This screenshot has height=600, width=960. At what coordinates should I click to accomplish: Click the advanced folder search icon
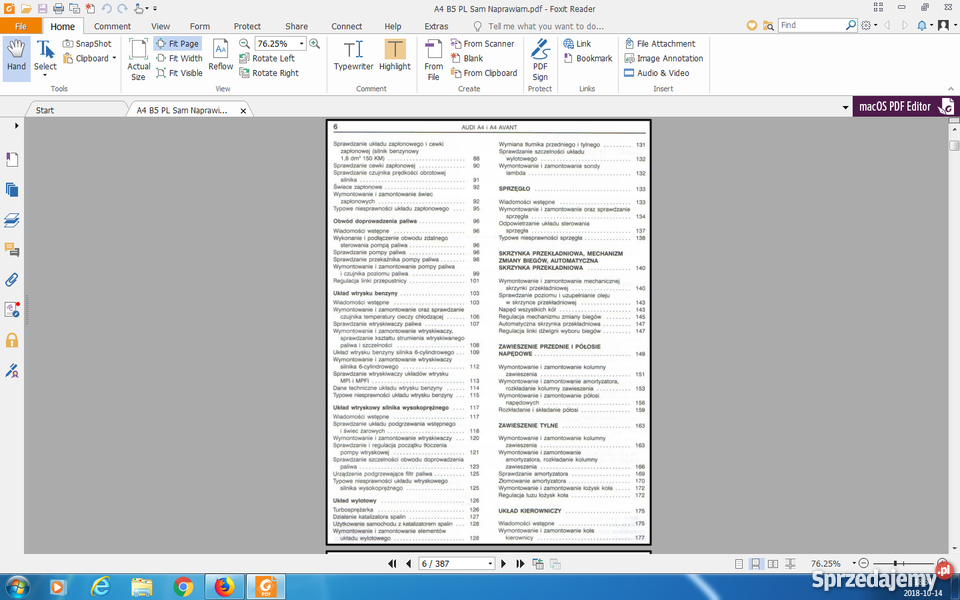click(768, 26)
